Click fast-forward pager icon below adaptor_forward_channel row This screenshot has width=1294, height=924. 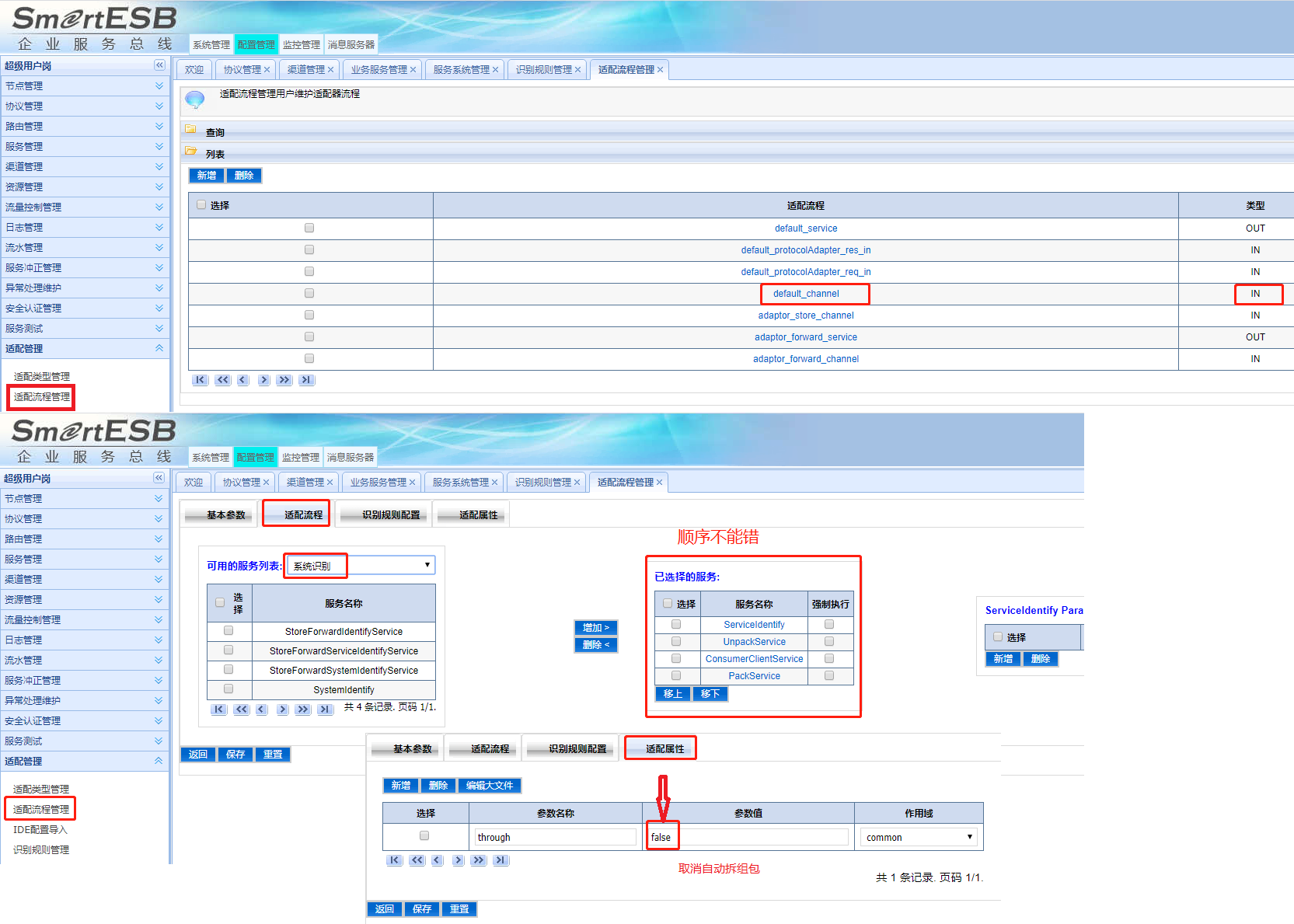pyautogui.click(x=284, y=380)
